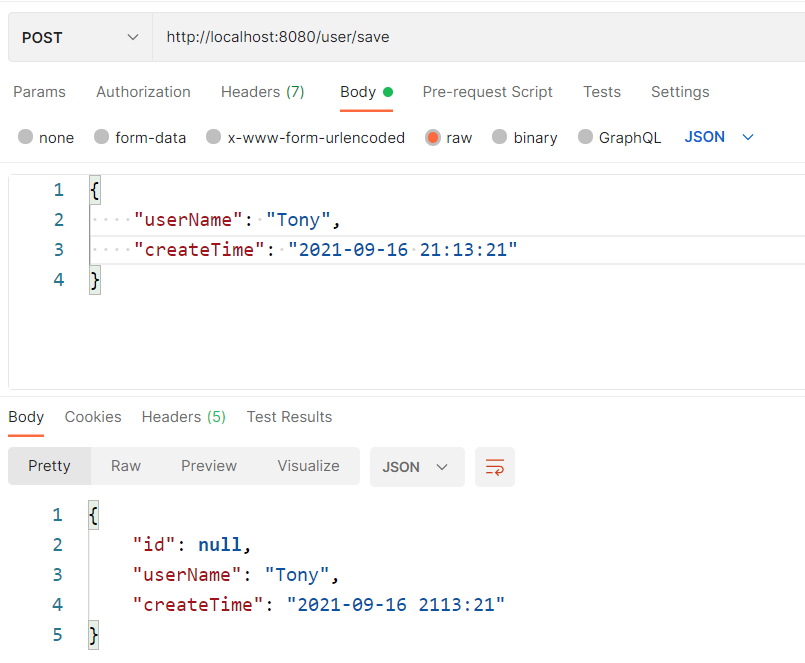The height and width of the screenshot is (663, 805).
Task: Open the Headers (7) request tab
Action: pyautogui.click(x=262, y=91)
